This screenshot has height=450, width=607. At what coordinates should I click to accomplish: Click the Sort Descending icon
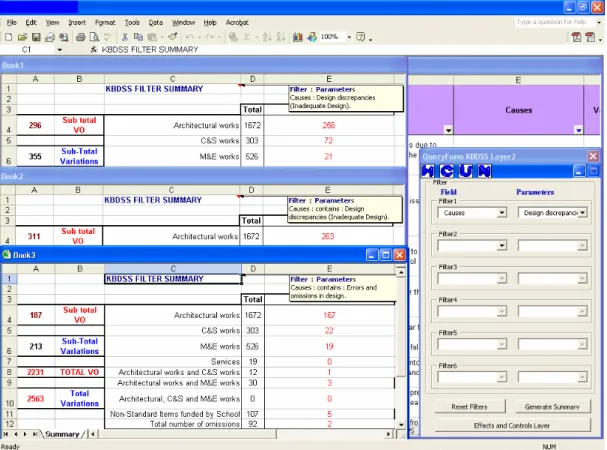(x=281, y=37)
